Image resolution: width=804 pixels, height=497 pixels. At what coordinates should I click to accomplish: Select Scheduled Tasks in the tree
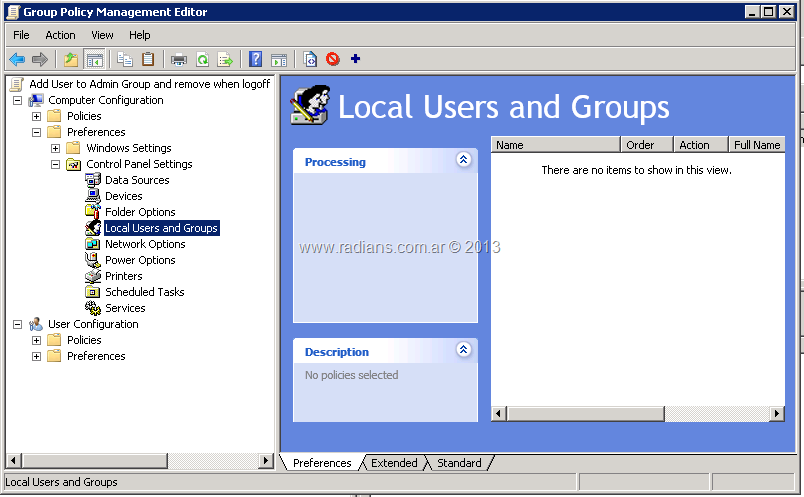click(144, 292)
